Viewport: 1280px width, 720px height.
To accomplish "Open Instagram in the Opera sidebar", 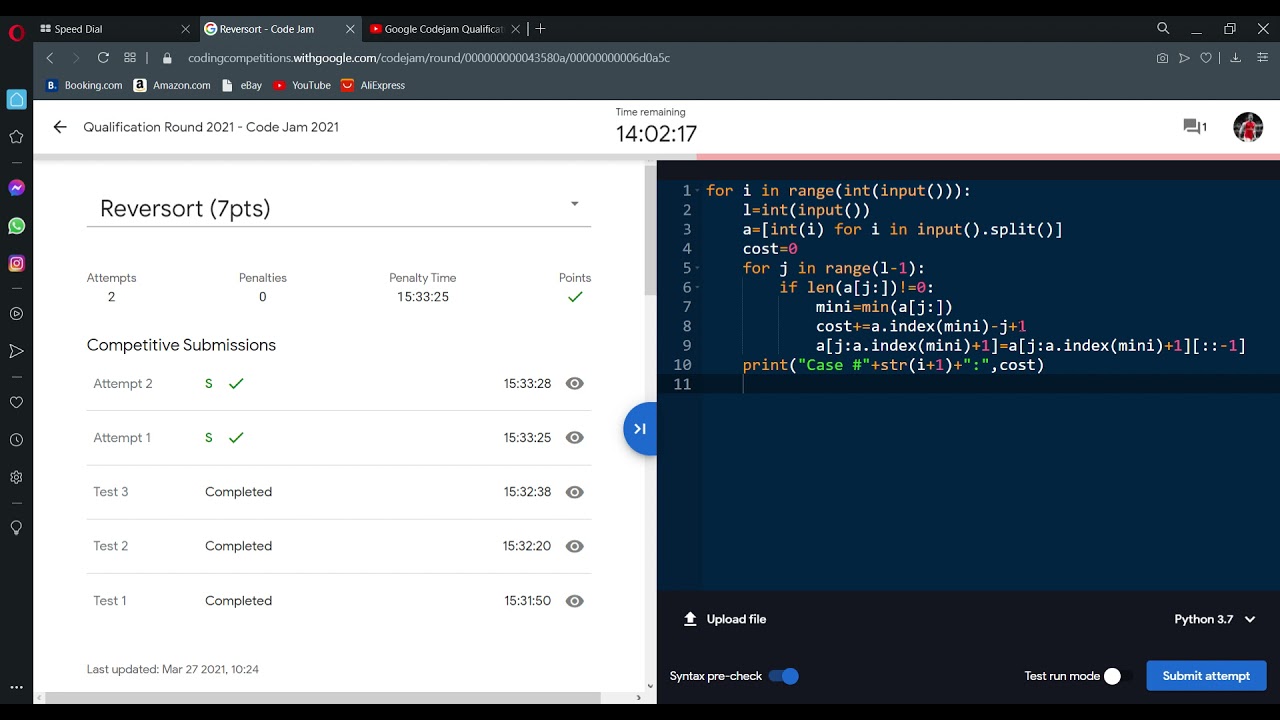I will pyautogui.click(x=16, y=264).
